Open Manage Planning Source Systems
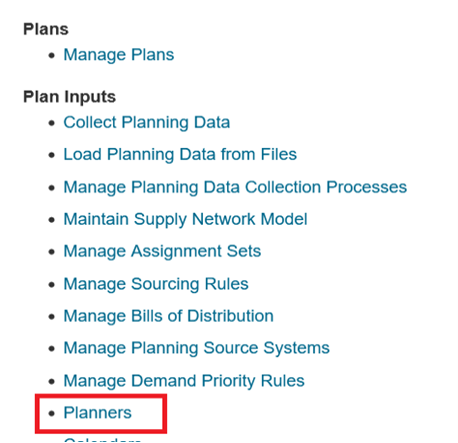This screenshot has width=458, height=443. coord(196,348)
